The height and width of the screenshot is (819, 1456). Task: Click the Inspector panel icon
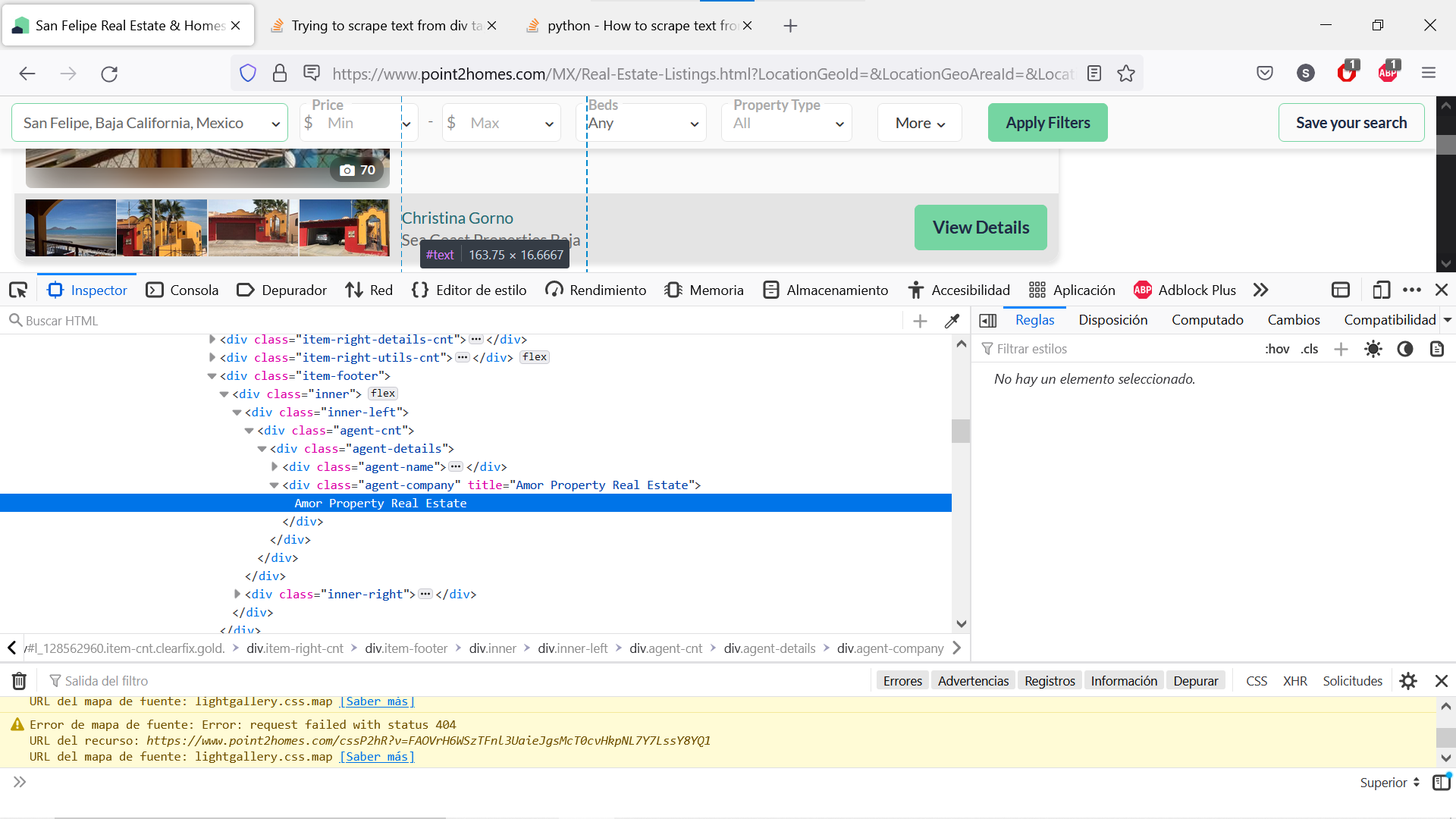[x=56, y=289]
